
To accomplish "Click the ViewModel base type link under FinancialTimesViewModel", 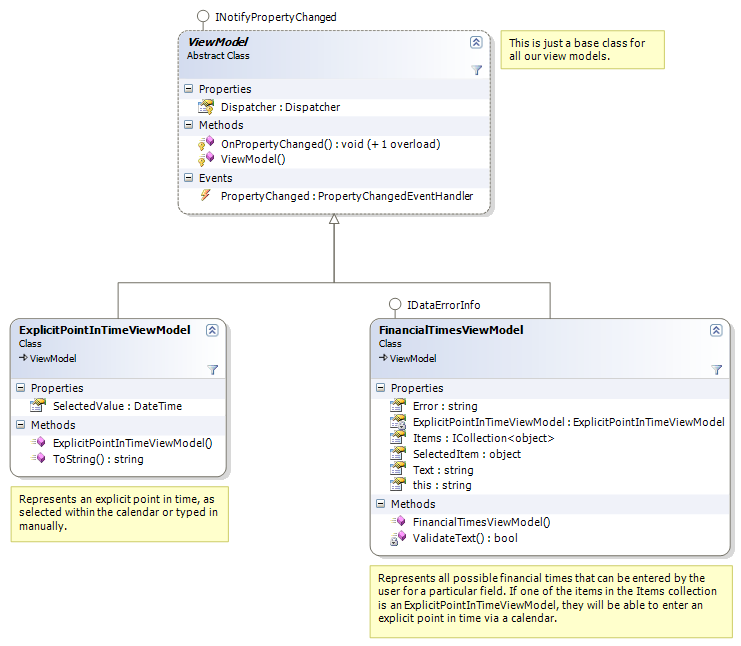I will tap(413, 359).
